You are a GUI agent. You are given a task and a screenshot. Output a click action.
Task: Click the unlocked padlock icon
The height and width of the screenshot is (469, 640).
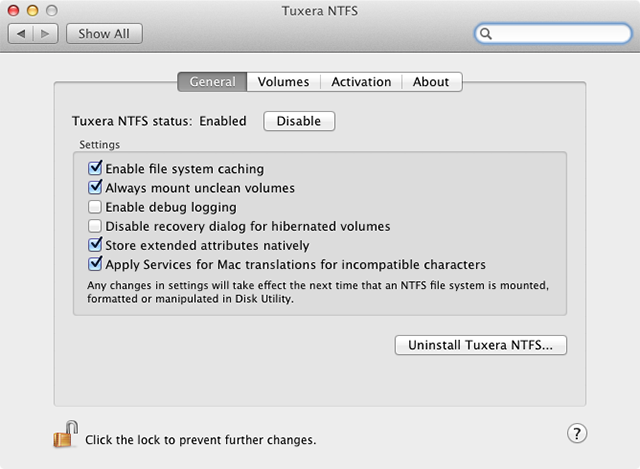[65, 434]
